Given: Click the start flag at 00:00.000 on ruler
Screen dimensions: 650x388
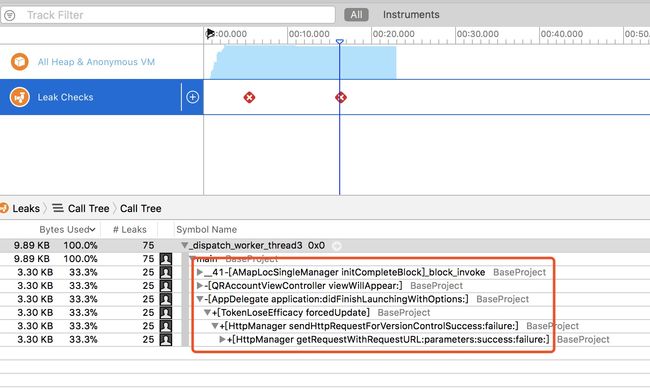Looking at the screenshot, I should coord(210,34).
